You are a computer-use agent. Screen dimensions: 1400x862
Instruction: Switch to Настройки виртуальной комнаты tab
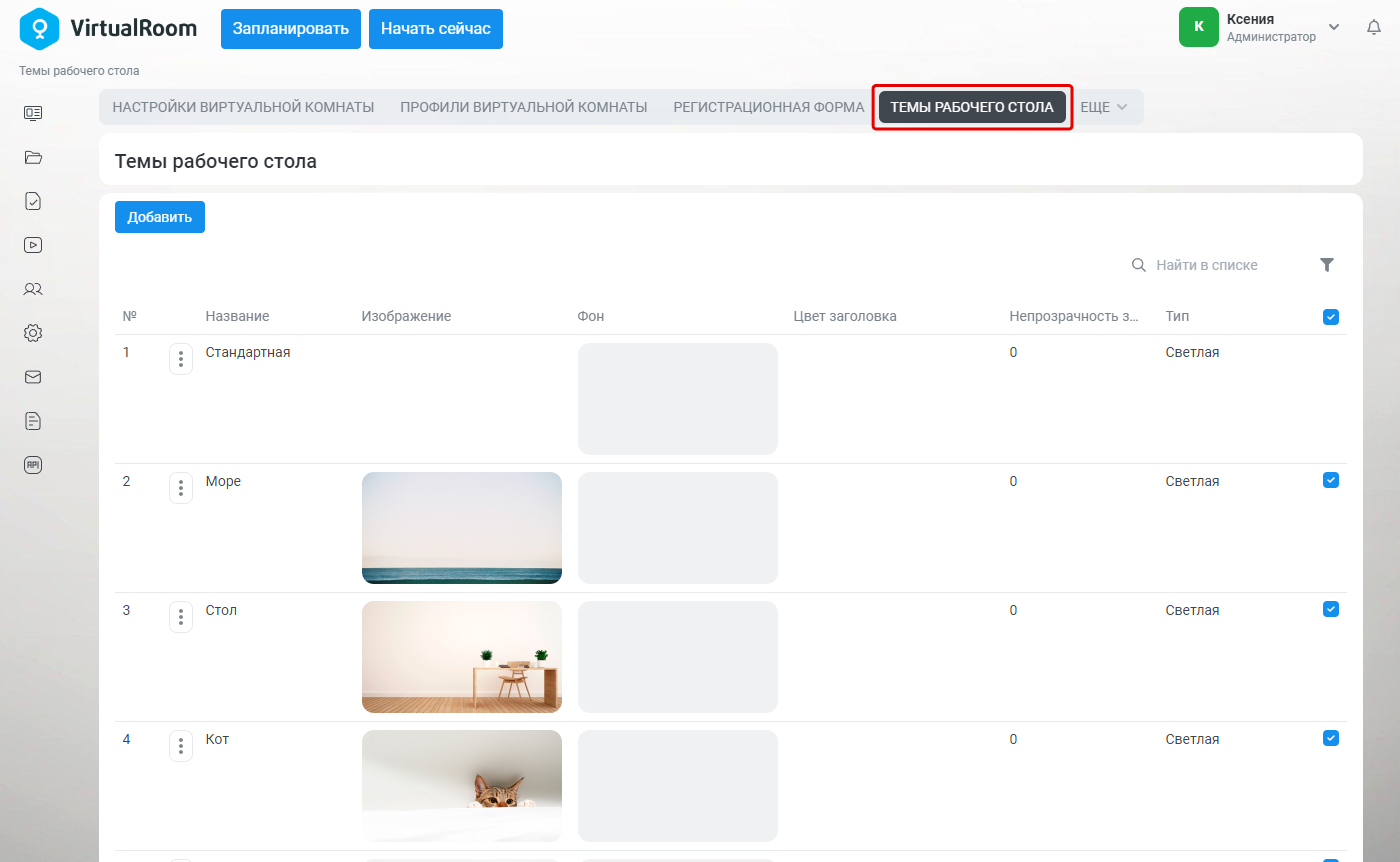point(243,107)
